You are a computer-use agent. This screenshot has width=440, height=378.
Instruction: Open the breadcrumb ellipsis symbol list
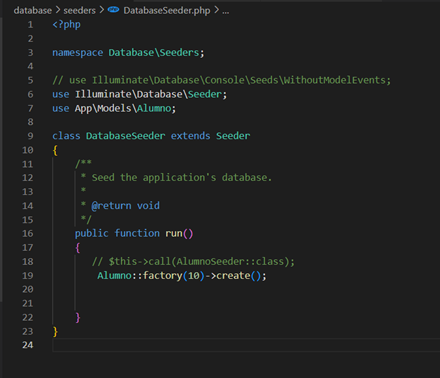click(x=226, y=11)
